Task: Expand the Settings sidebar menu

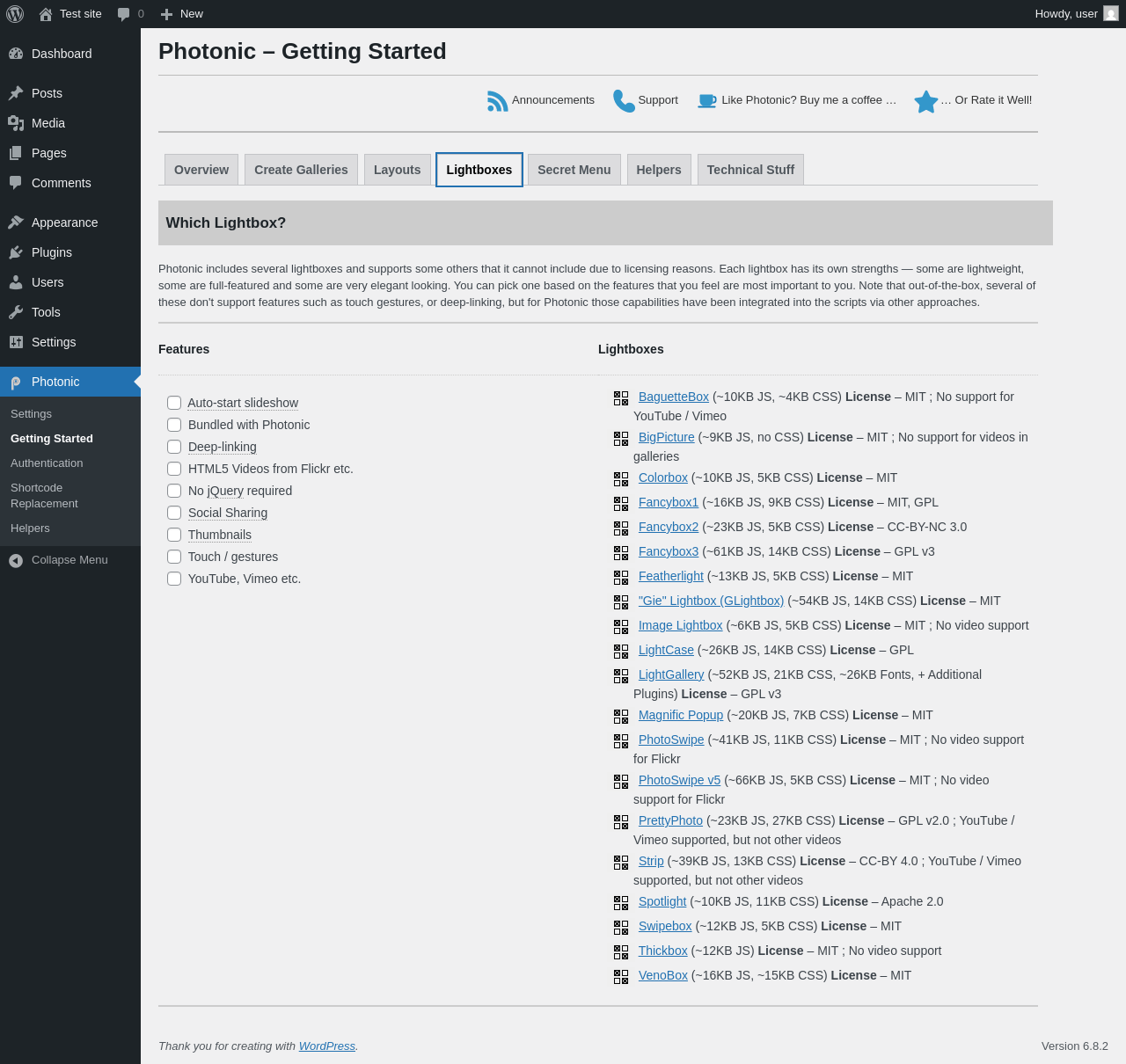Action: tap(54, 342)
